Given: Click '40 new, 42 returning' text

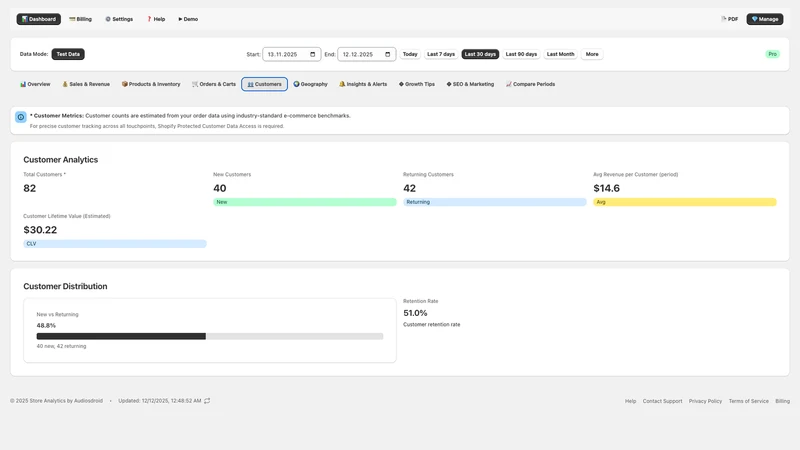Looking at the screenshot, I should pos(61,346).
